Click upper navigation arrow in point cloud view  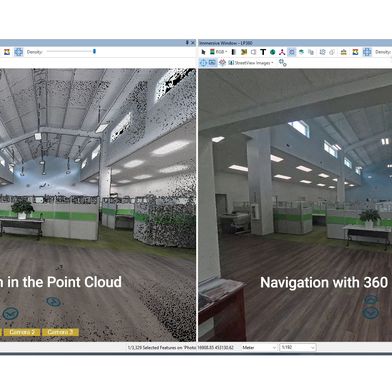point(53,302)
